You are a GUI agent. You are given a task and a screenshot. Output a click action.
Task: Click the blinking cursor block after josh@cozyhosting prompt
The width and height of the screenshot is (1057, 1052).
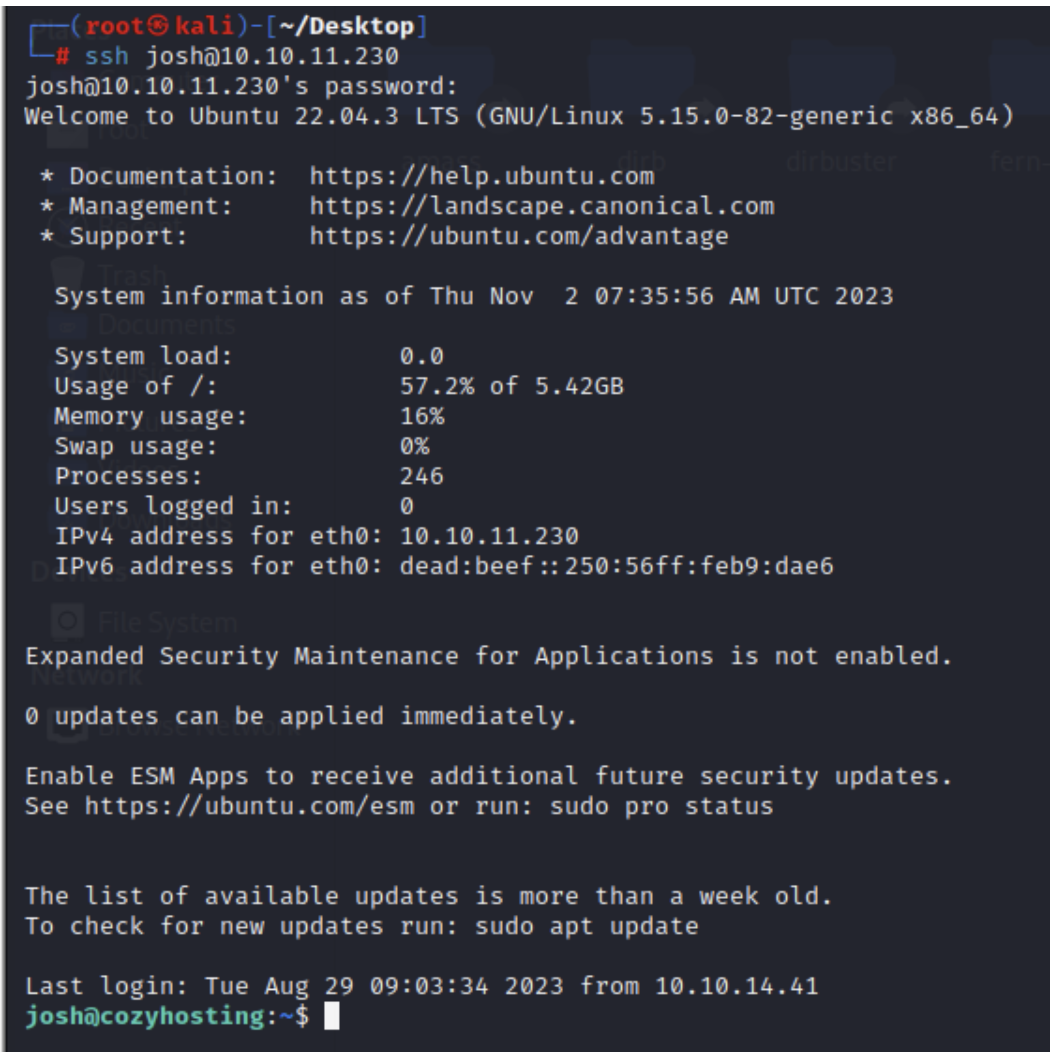pyautogui.click(x=333, y=1017)
